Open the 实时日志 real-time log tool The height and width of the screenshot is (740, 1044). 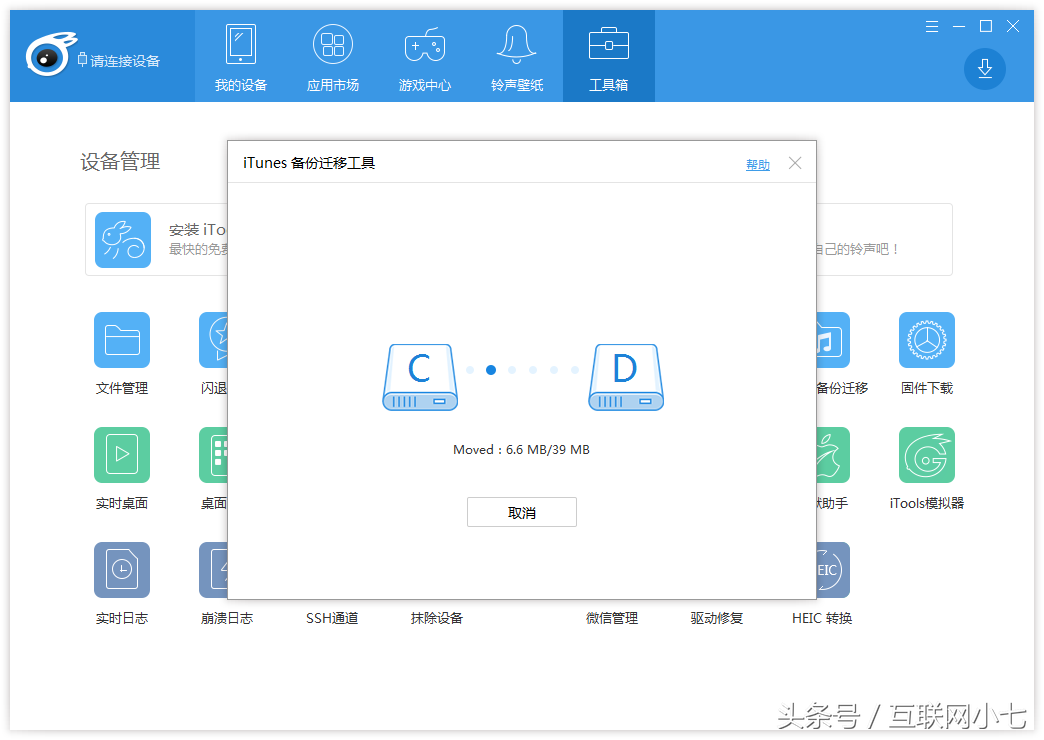click(122, 571)
